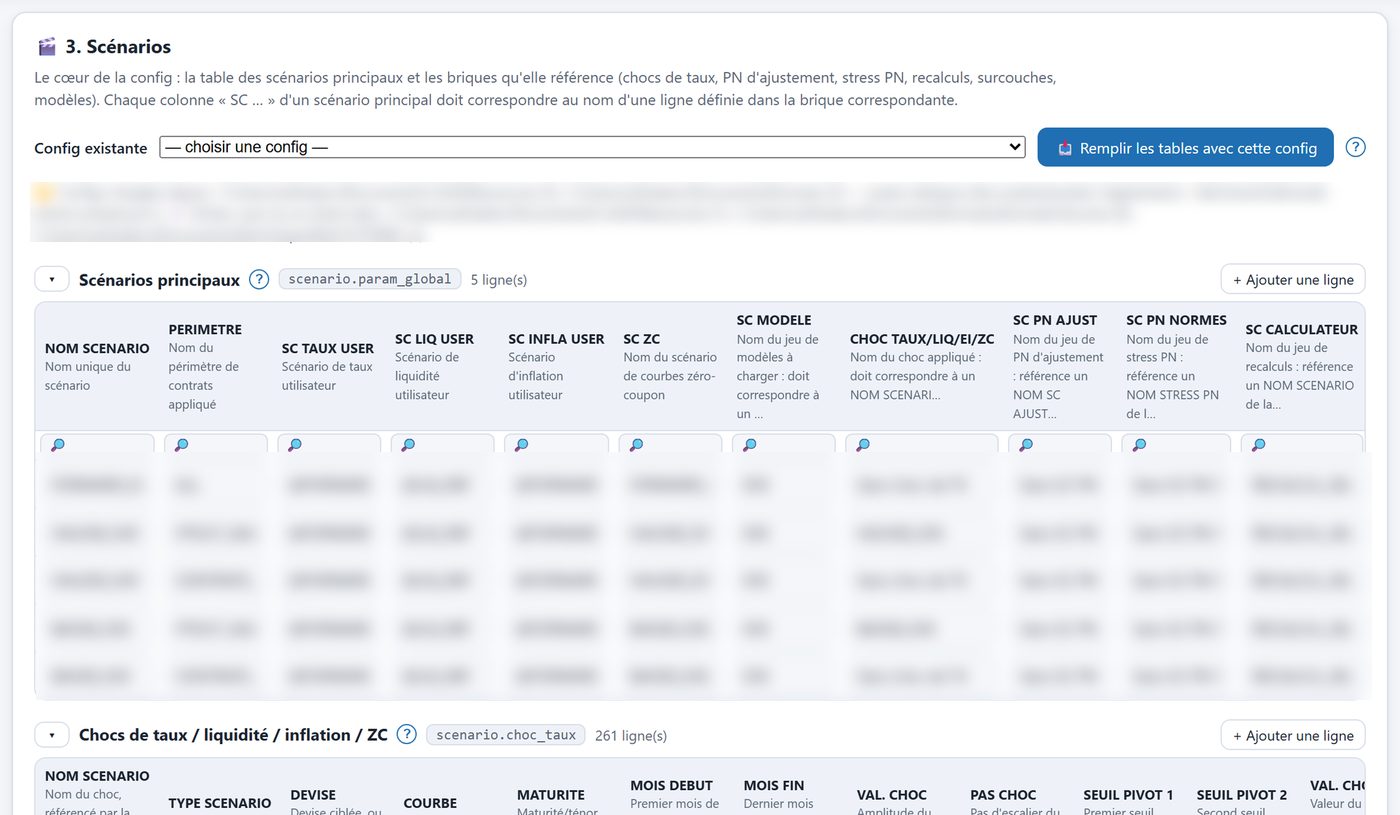Click help icon next to Remplir button
The width and height of the screenshot is (1400, 815).
(x=1355, y=147)
